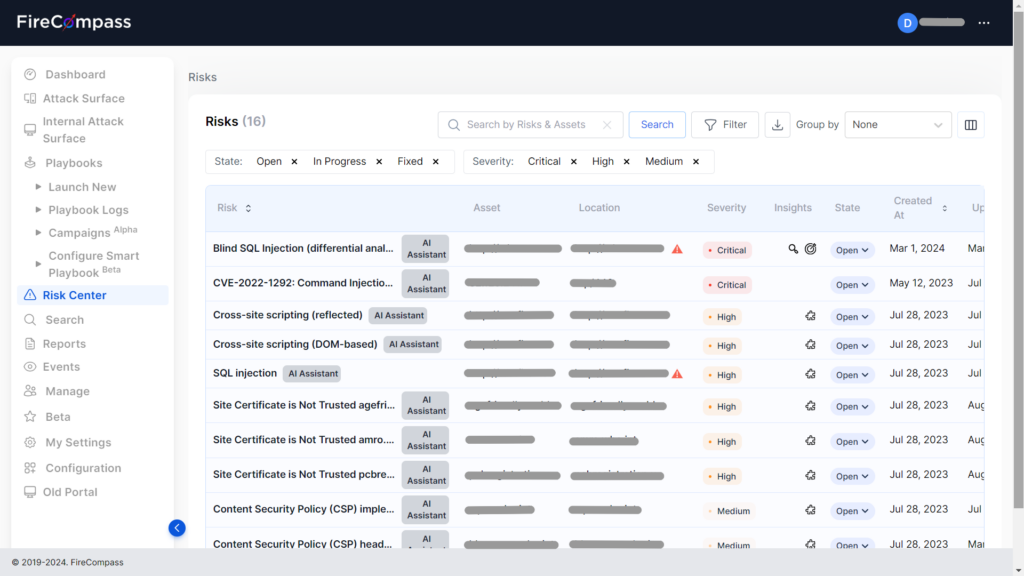
Task: Collapse the sidebar with the blue chevron
Action: pos(177,528)
